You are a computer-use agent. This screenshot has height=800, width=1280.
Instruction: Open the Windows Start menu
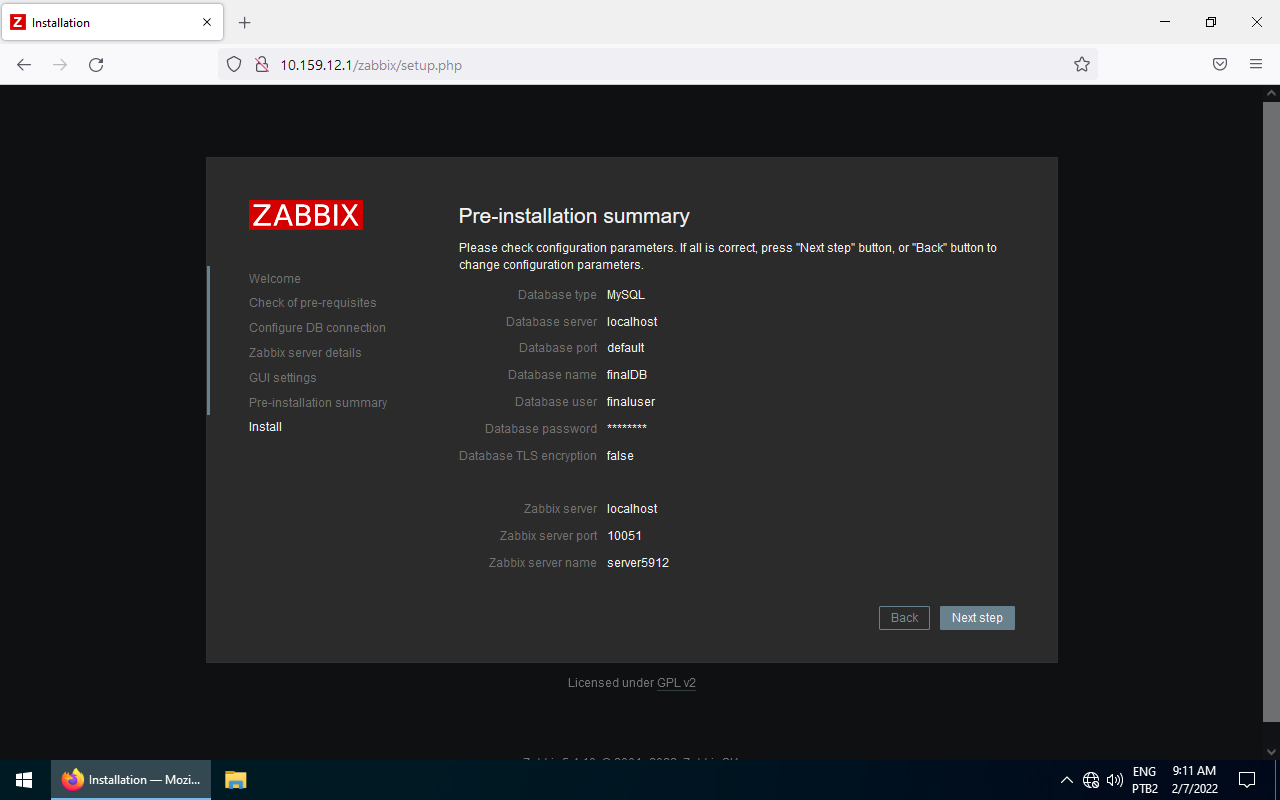(x=24, y=780)
